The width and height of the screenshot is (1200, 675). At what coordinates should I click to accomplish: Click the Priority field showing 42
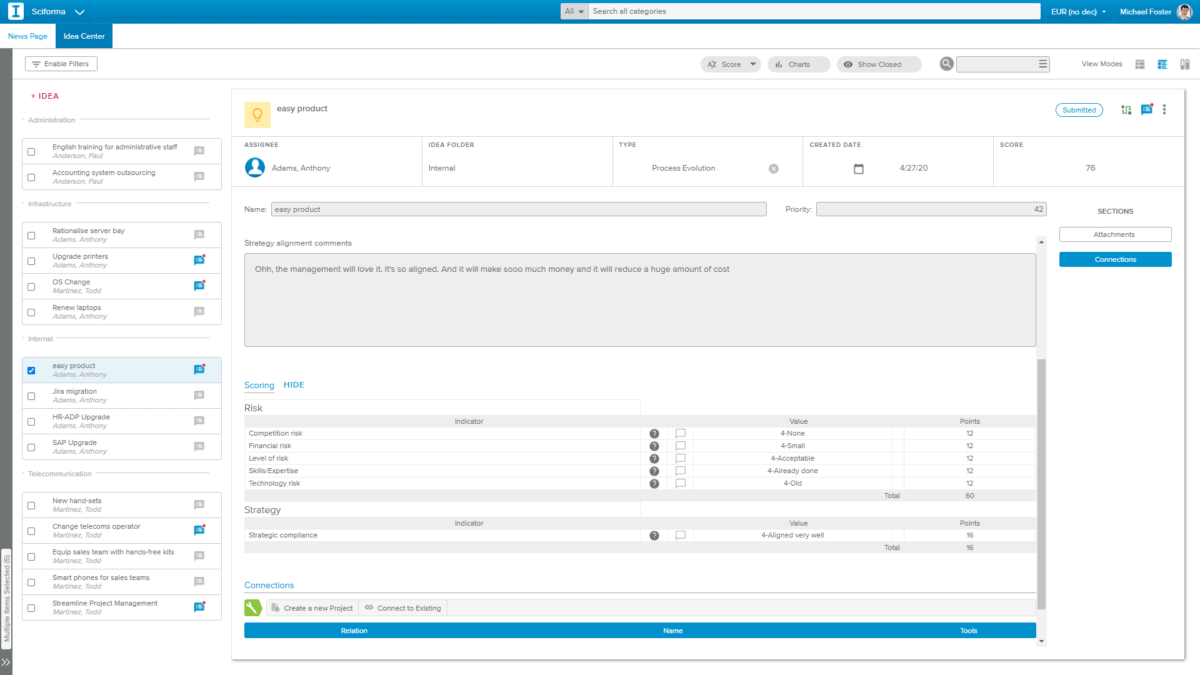coord(931,210)
